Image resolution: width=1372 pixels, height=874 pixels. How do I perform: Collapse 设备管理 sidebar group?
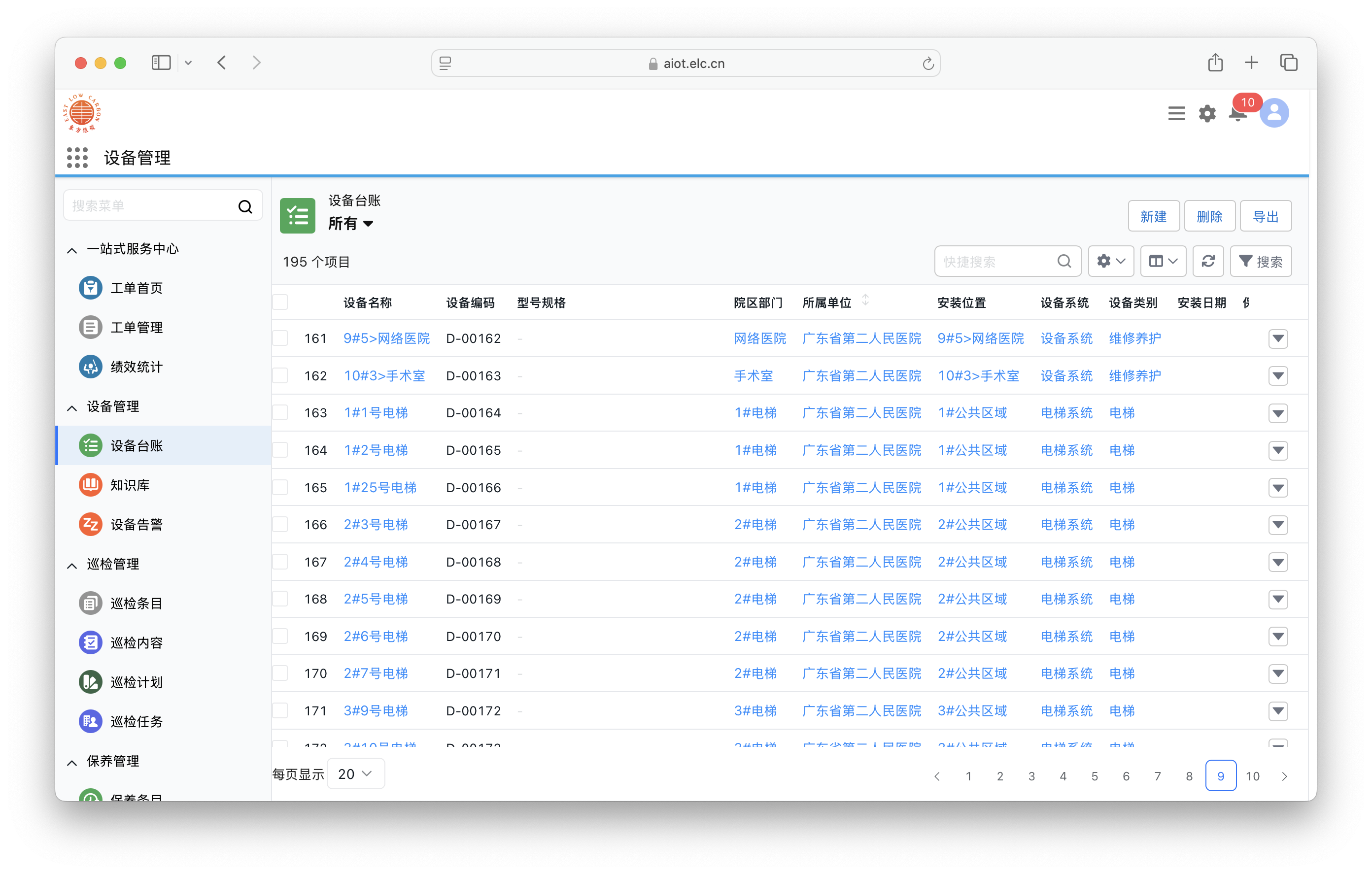point(72,408)
